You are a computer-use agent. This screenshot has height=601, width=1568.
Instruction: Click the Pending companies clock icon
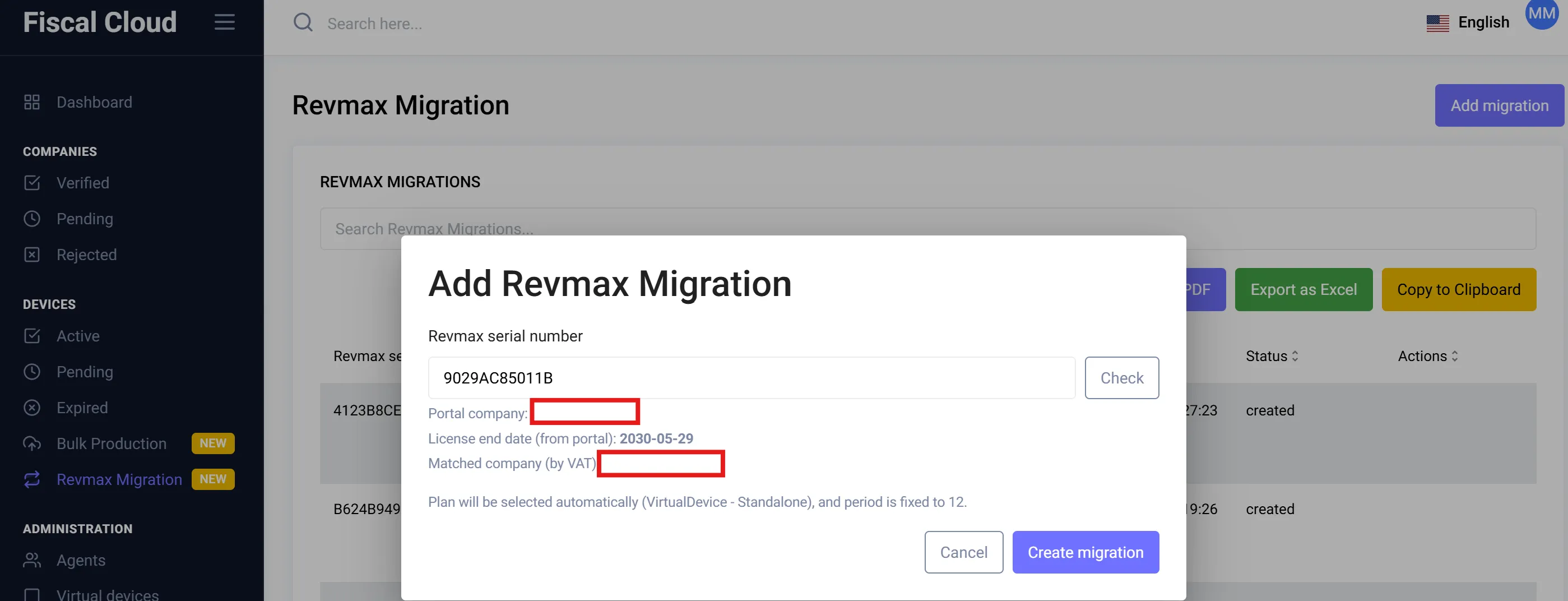31,219
